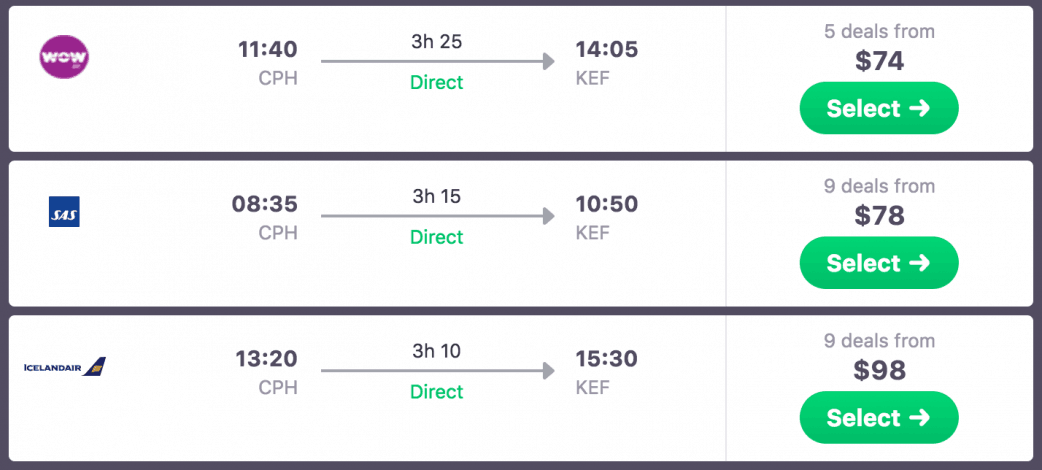Click the WOW air airline logo

tap(64, 56)
